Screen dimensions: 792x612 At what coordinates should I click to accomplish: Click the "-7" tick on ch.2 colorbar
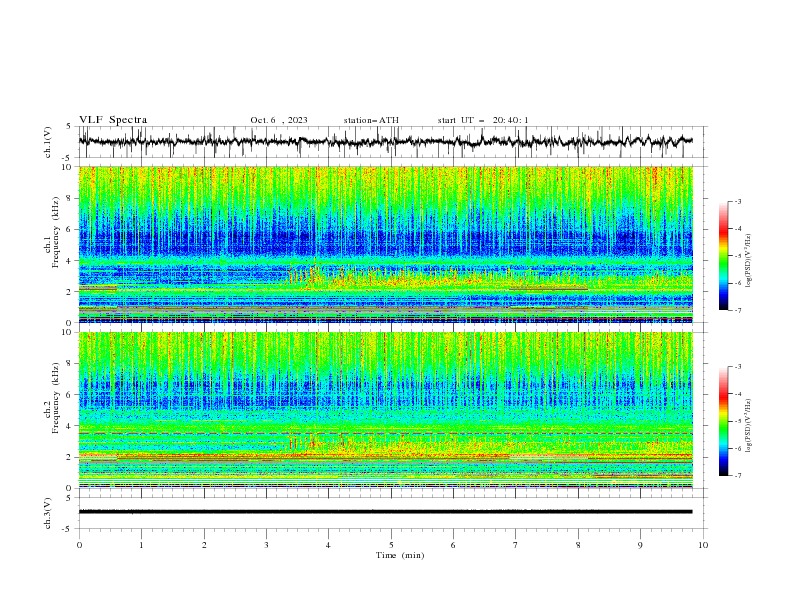737,476
